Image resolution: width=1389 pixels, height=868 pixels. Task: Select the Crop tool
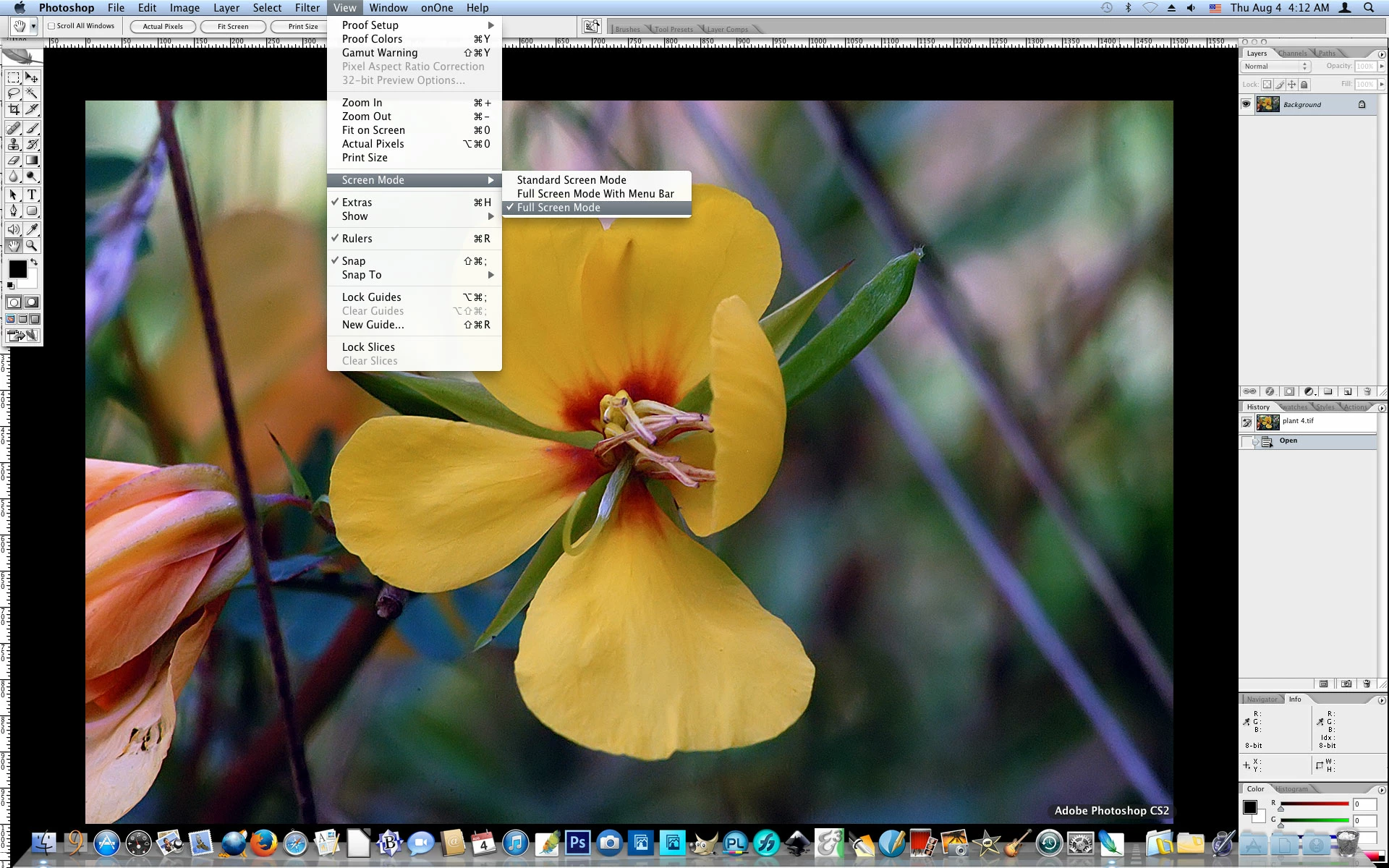14,110
